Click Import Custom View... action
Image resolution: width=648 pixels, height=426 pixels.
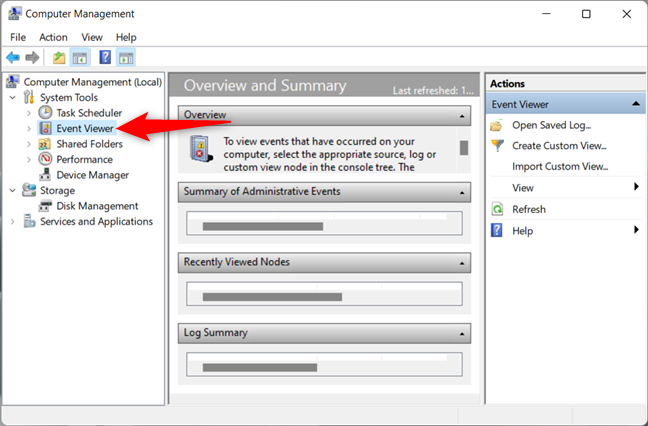click(x=560, y=166)
